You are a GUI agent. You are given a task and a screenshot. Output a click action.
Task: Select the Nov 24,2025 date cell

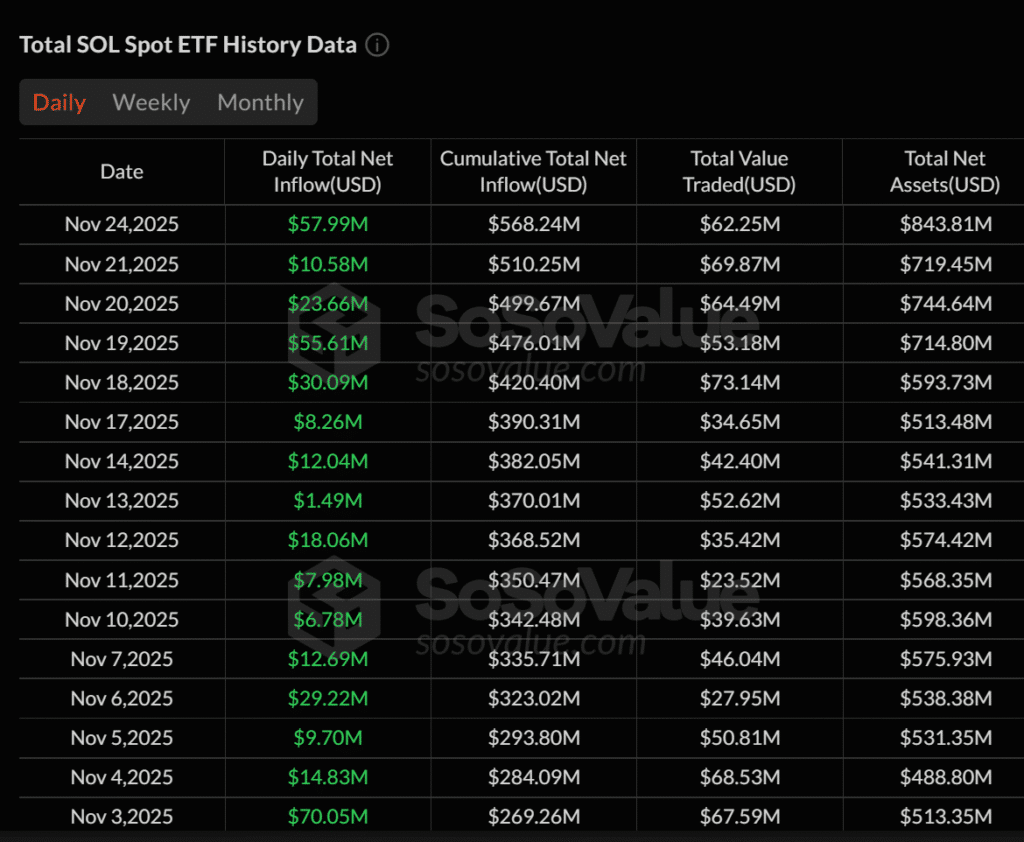click(x=121, y=224)
